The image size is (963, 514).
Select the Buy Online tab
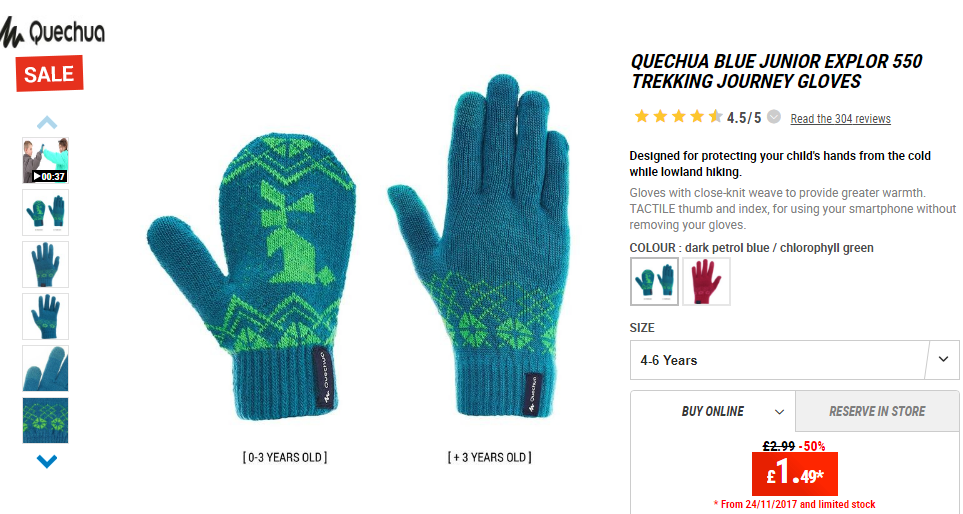(713, 411)
